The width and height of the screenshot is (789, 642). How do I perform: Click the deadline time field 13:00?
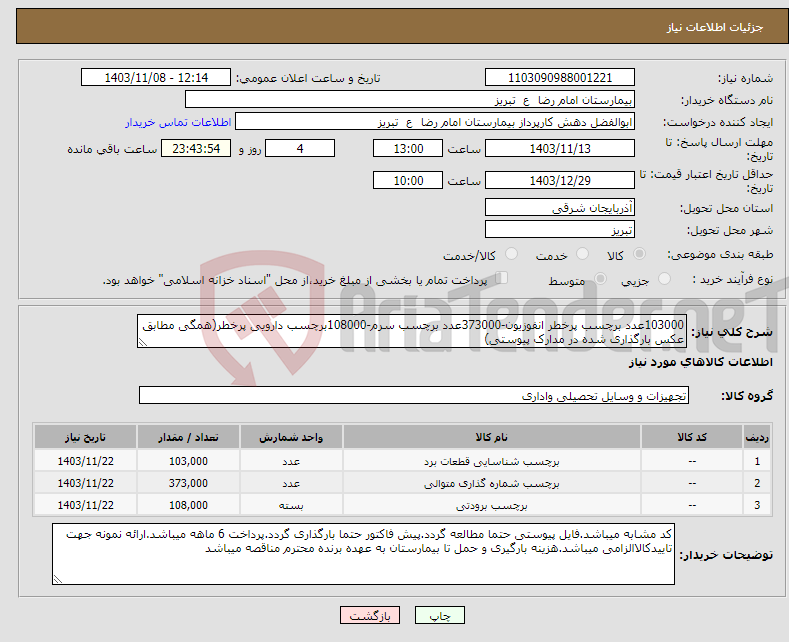[x=408, y=148]
